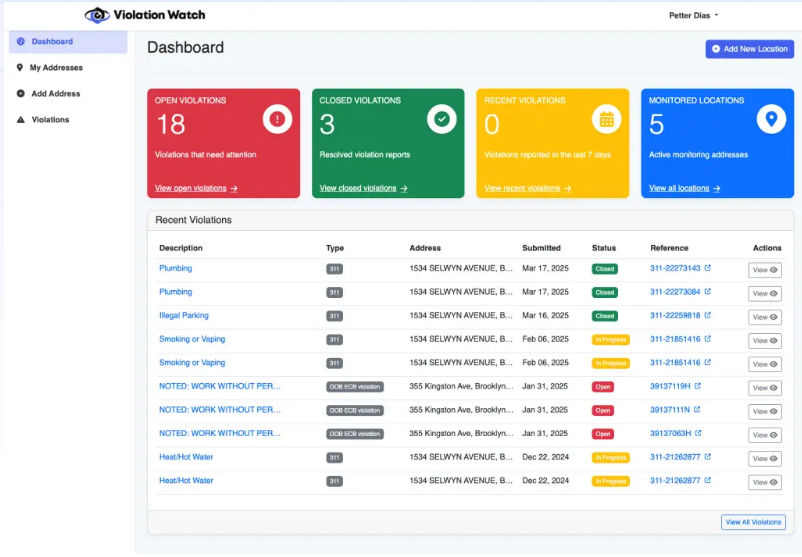Click the map pin icon beside My Addresses
The height and width of the screenshot is (557, 802).
tap(19, 68)
